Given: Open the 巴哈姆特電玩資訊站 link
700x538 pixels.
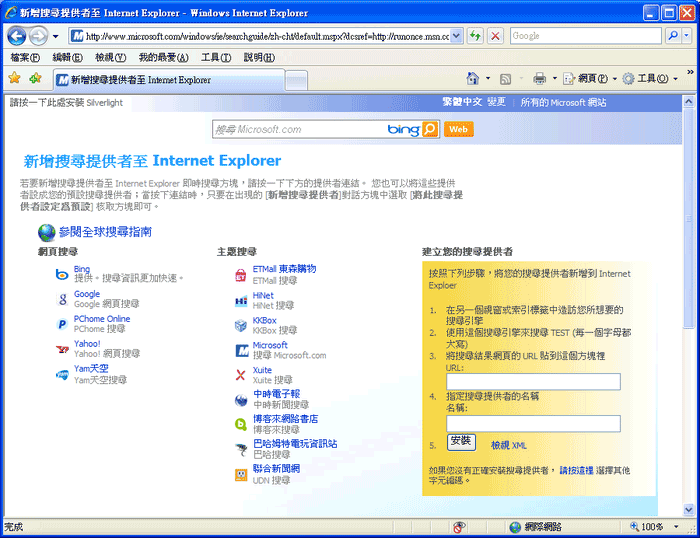Looking at the screenshot, I should [295, 443].
